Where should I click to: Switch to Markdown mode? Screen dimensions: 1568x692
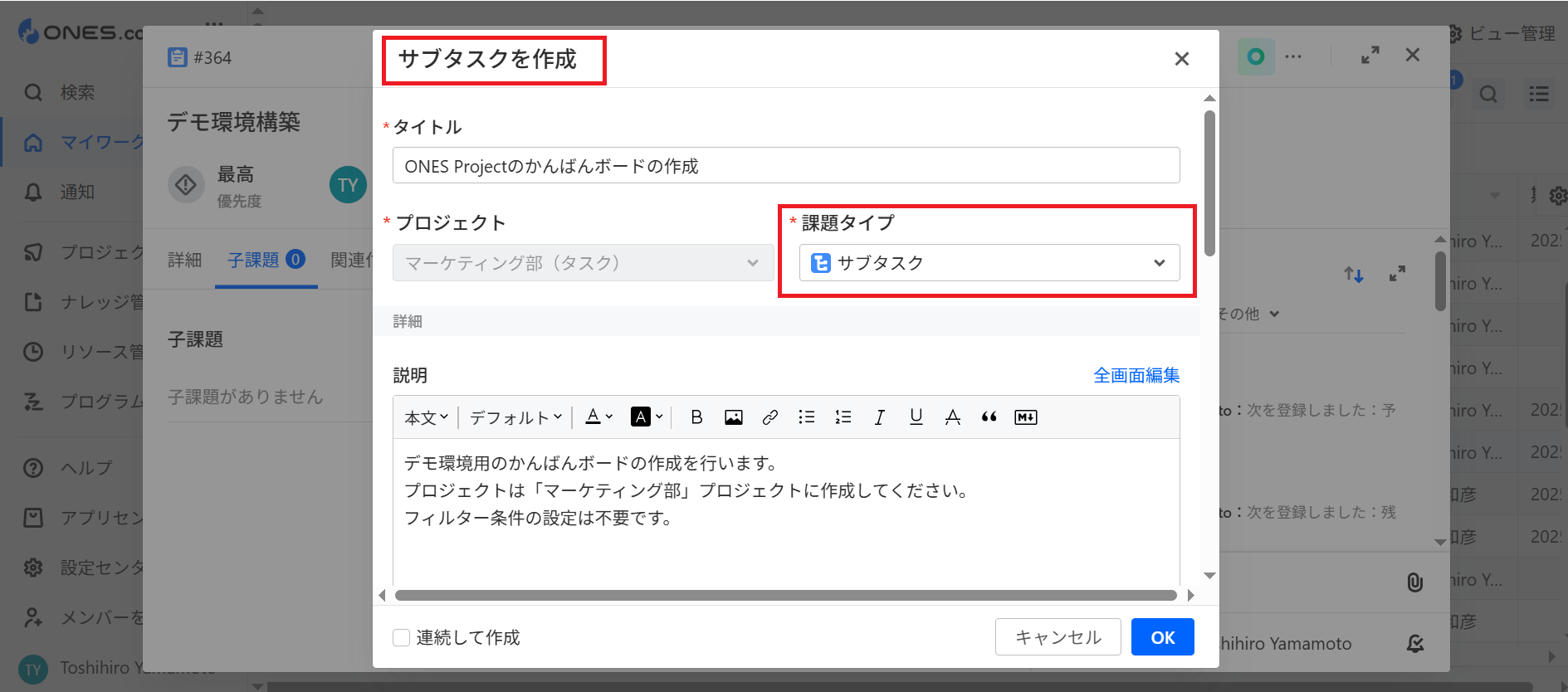tap(1025, 417)
